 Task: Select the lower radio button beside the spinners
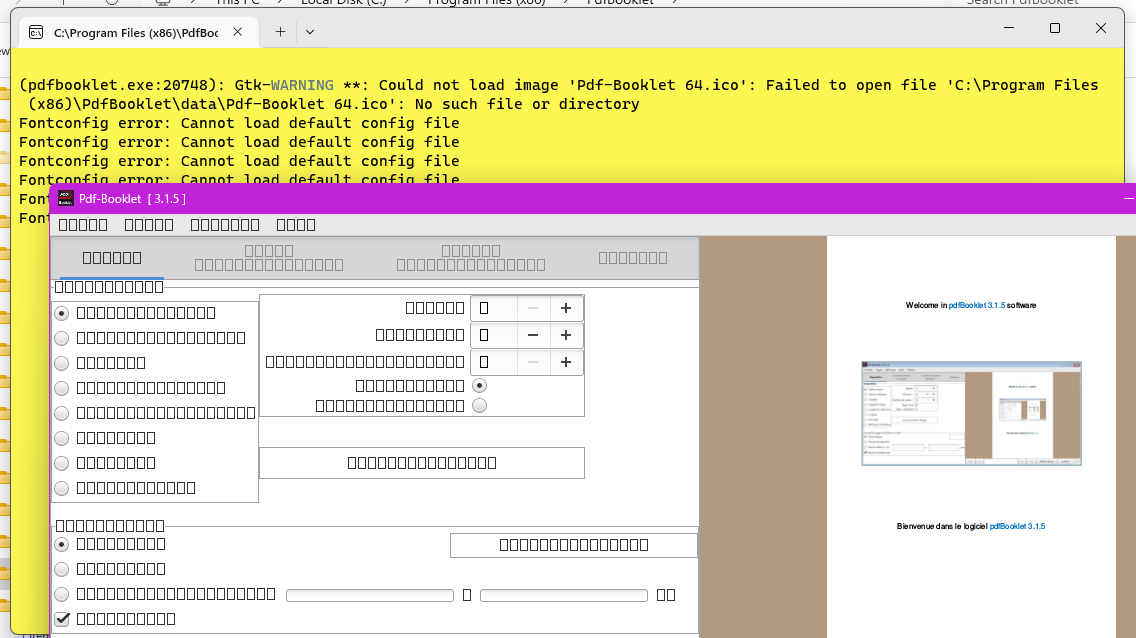tap(479, 405)
